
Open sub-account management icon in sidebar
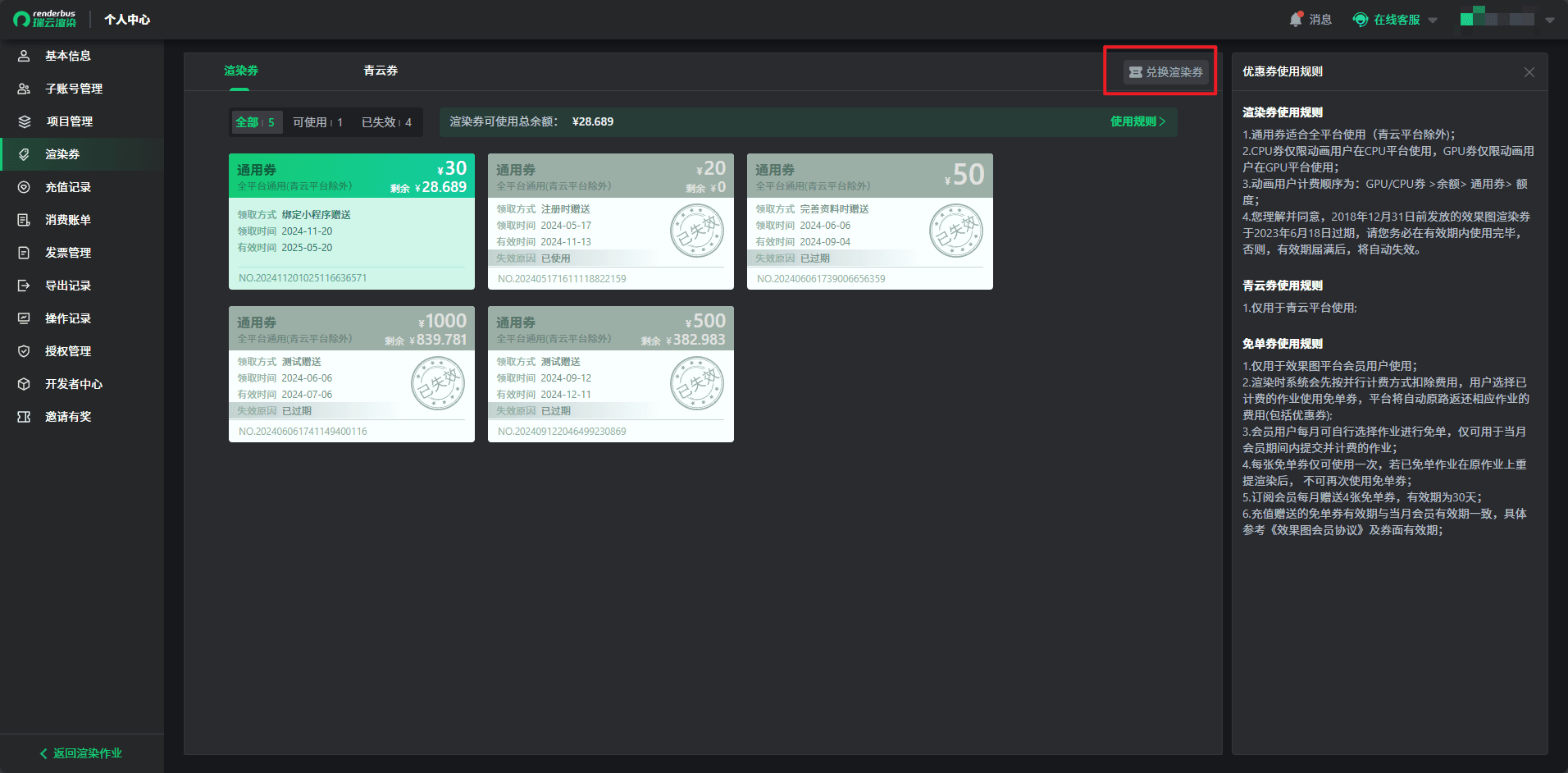[24, 89]
